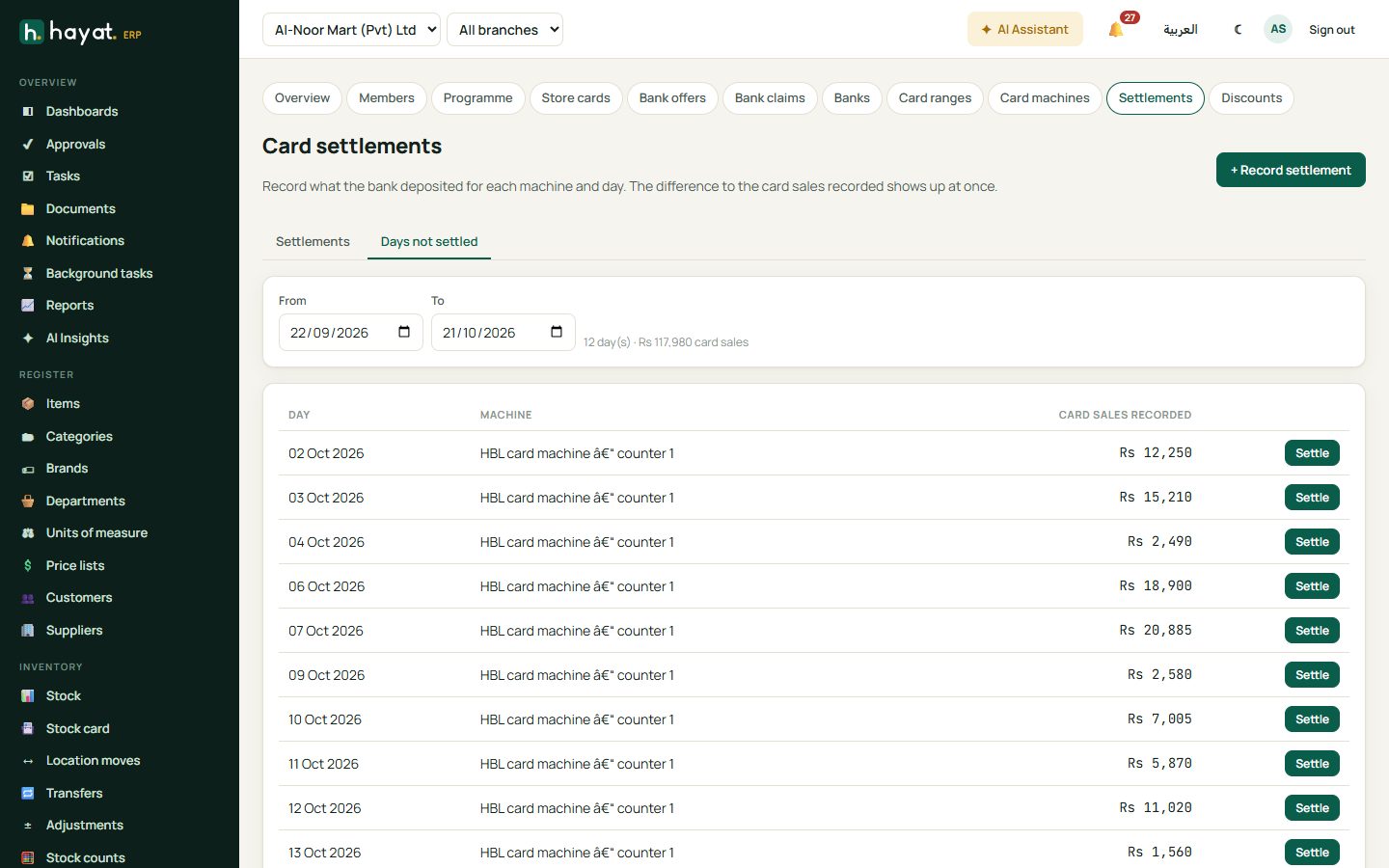The image size is (1389, 868).
Task: Open Stock counts in sidebar
Action: [x=85, y=858]
